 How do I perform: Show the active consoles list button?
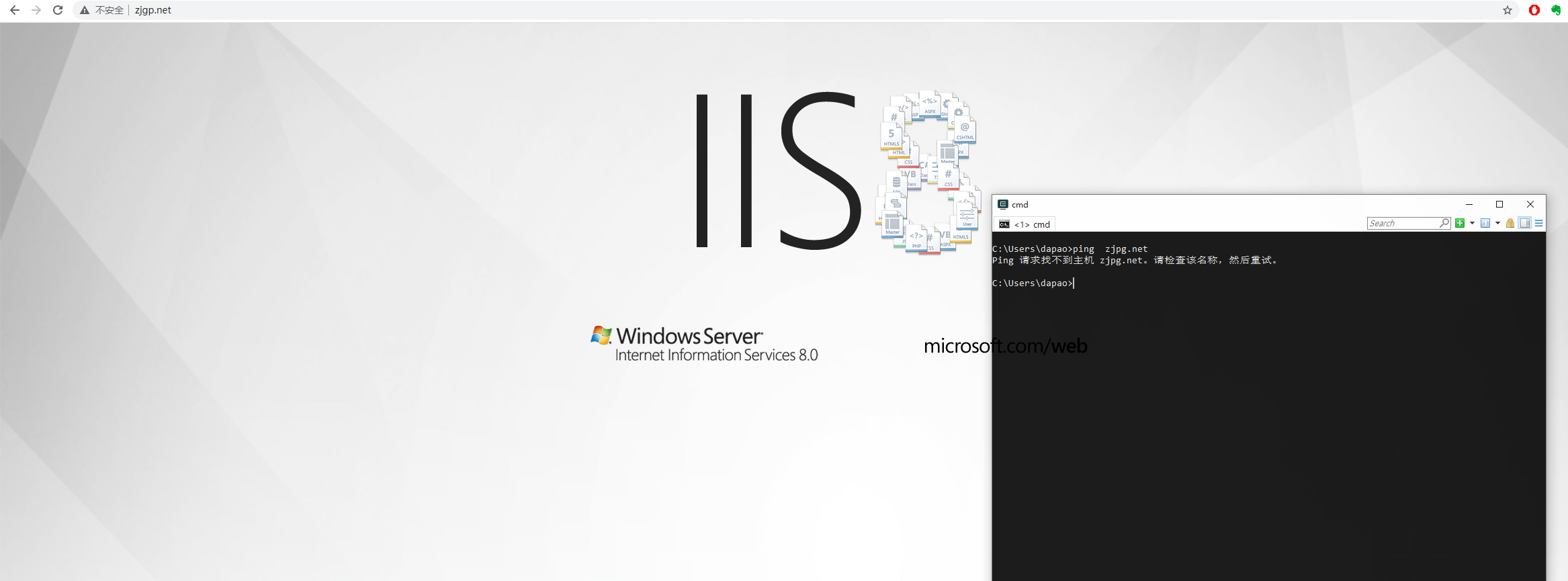click(x=1485, y=223)
